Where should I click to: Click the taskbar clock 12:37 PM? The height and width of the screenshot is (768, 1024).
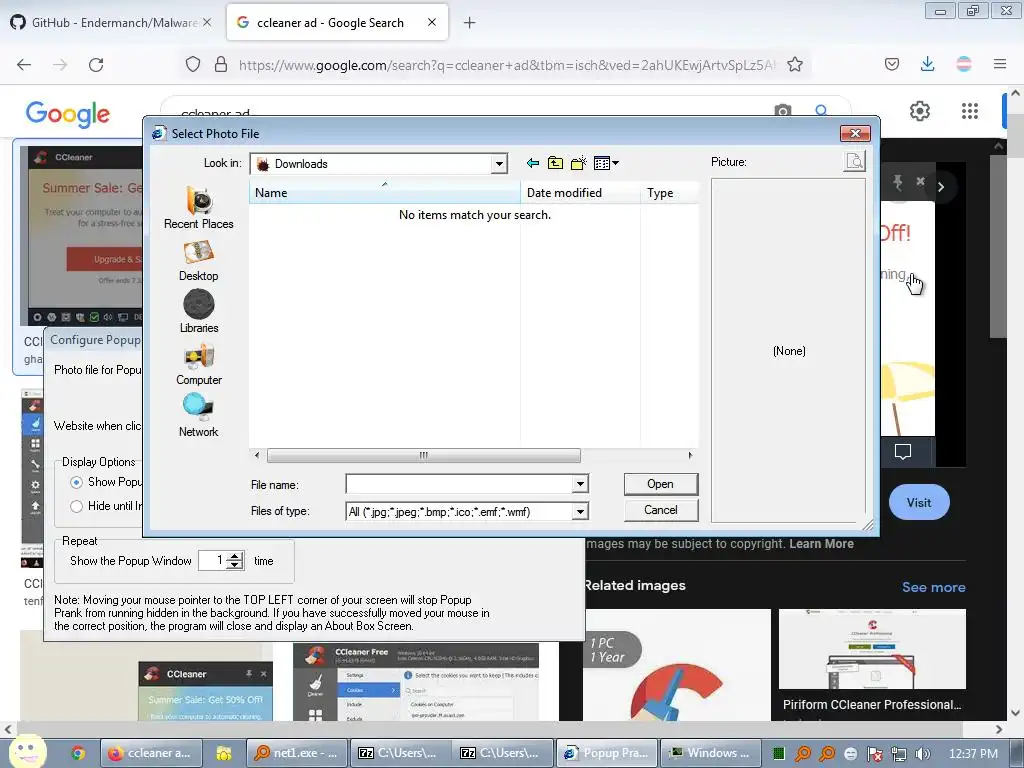click(973, 754)
